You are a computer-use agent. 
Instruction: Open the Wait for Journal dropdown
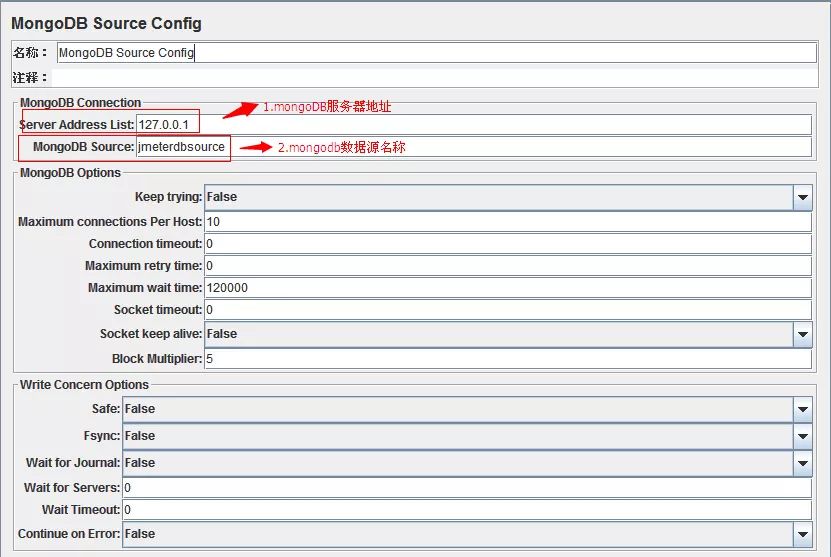[x=467, y=463]
